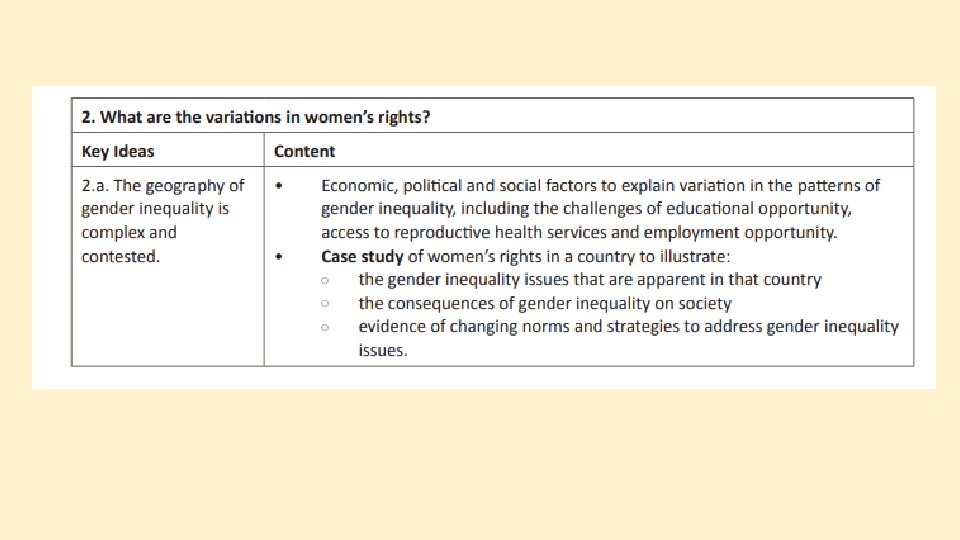Click the words "complex and" in Key Ideas
The image size is (960, 540).
pos(129,233)
